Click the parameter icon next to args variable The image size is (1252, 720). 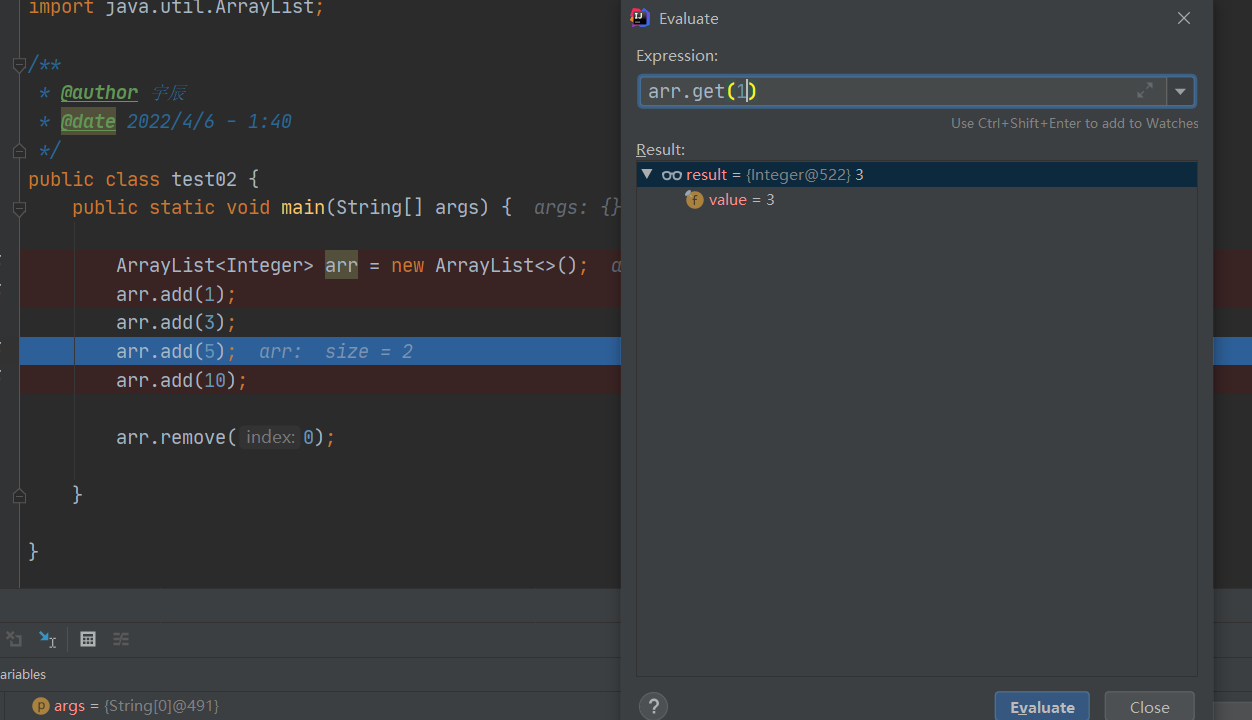coord(41,706)
